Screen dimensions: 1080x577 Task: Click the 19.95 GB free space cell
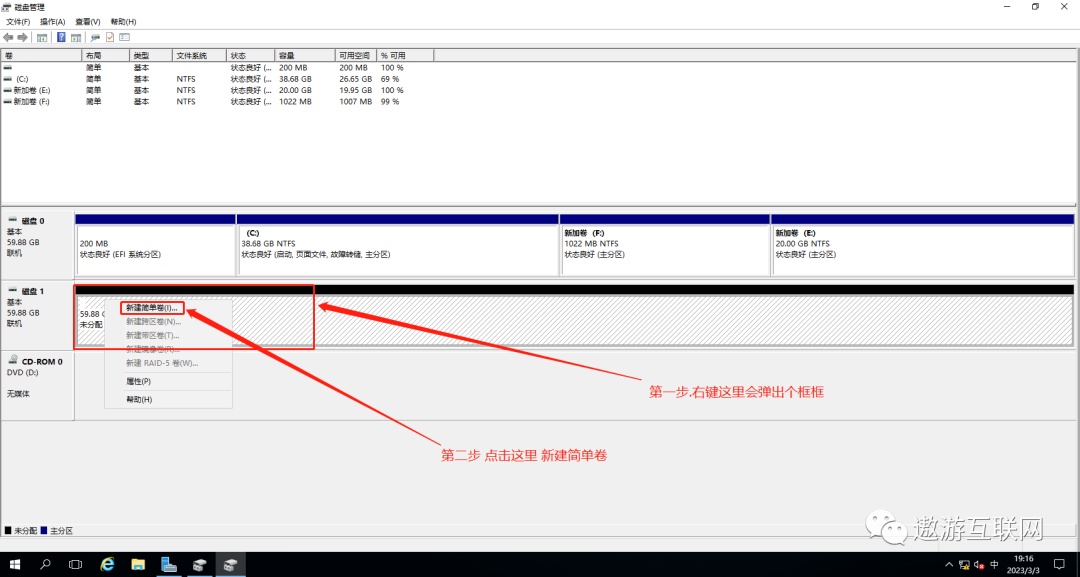pos(355,90)
